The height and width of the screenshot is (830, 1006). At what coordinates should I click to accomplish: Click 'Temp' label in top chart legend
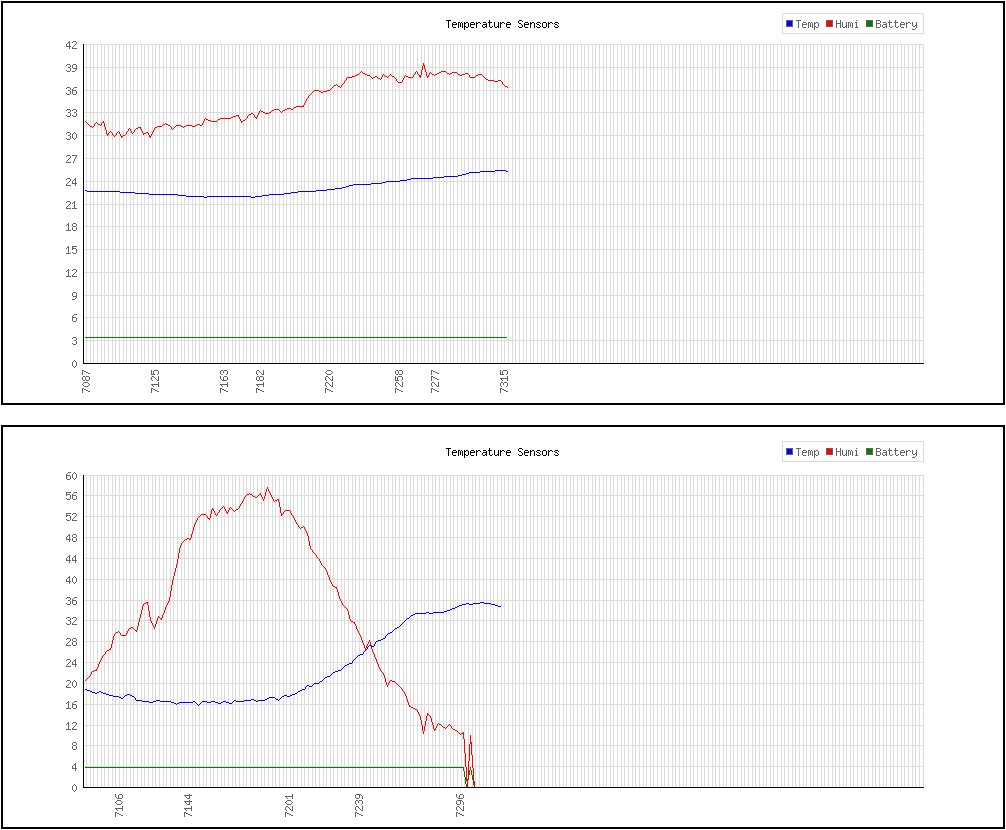[x=807, y=24]
